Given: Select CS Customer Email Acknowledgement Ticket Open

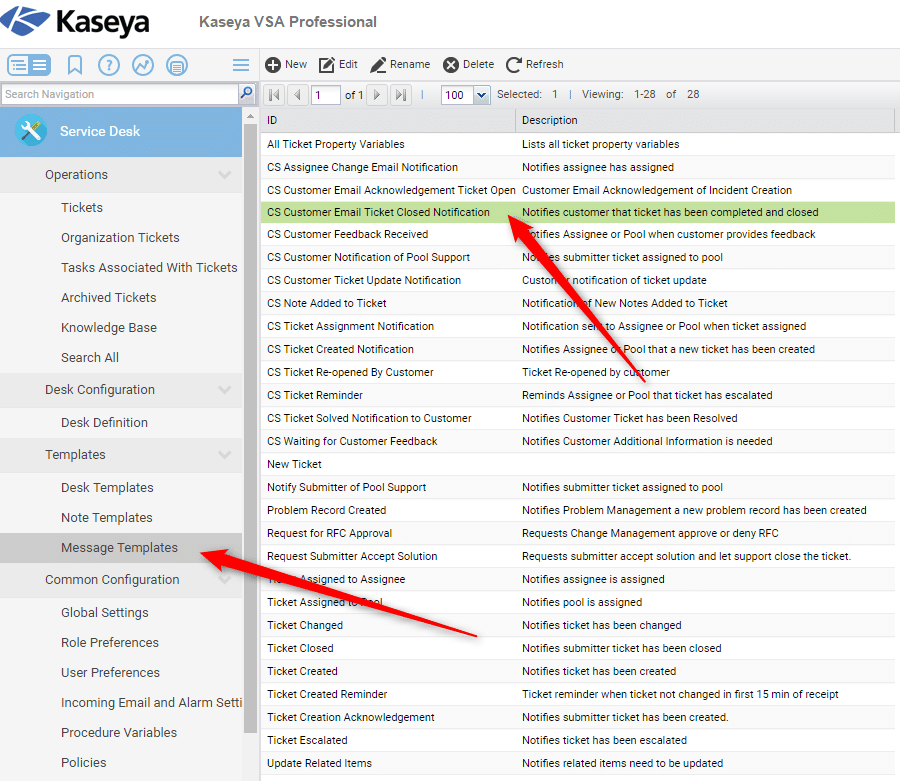Looking at the screenshot, I should point(578,190).
